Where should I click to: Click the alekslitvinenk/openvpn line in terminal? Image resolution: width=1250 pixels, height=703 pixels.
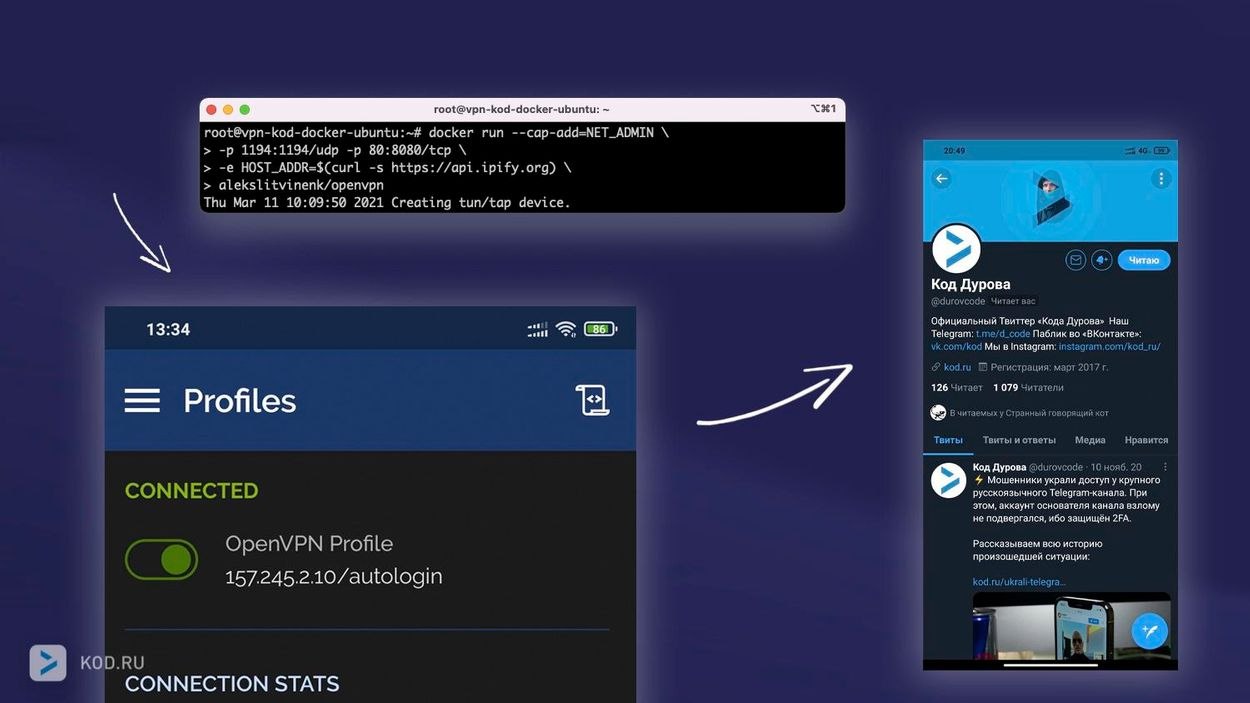pyautogui.click(x=294, y=185)
